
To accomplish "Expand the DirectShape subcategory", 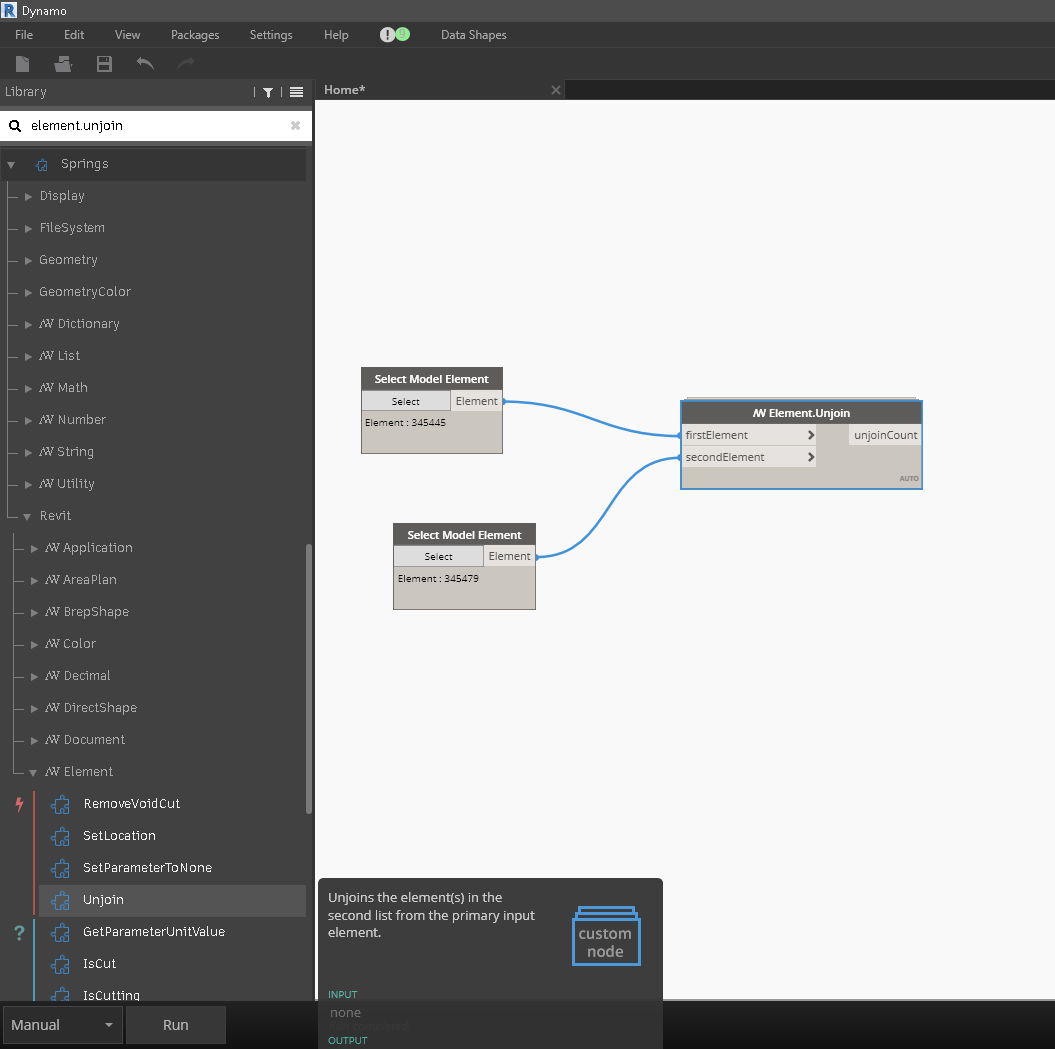I will (34, 709).
